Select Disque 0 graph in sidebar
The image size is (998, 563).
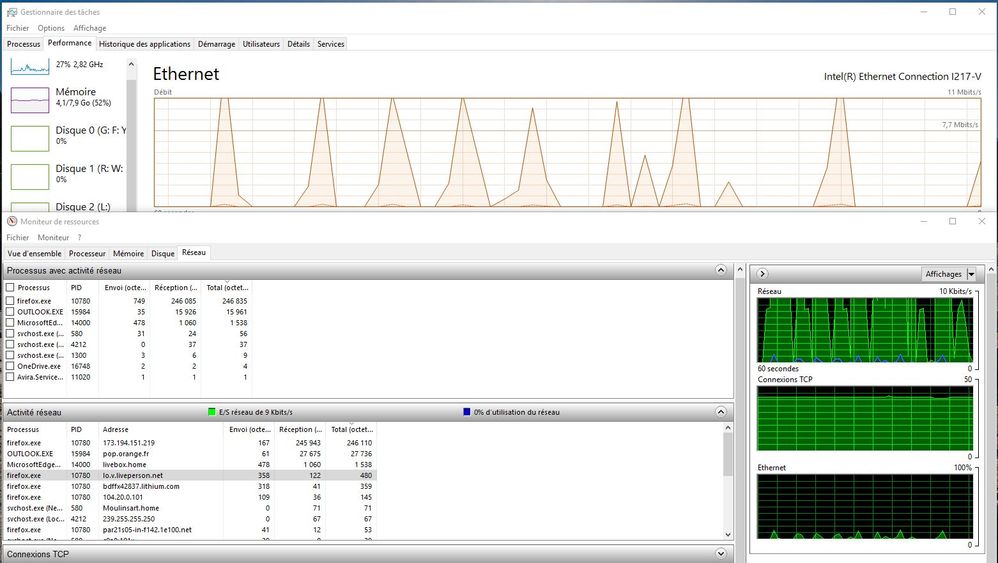(x=30, y=137)
